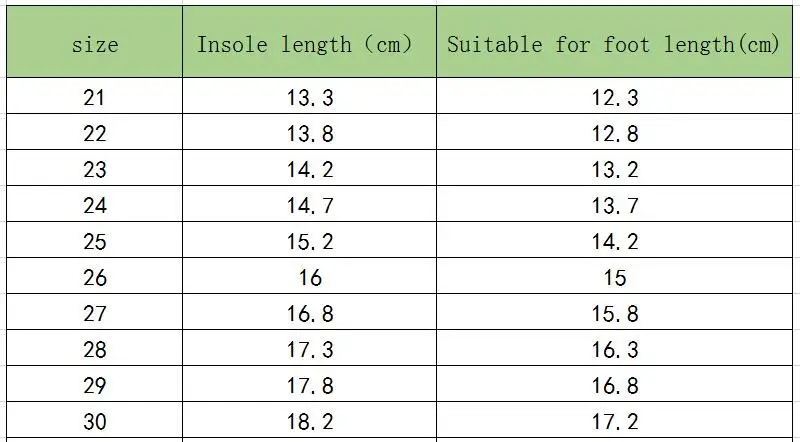
Task: Select the insole length 13.8 cell
Action: coord(309,134)
